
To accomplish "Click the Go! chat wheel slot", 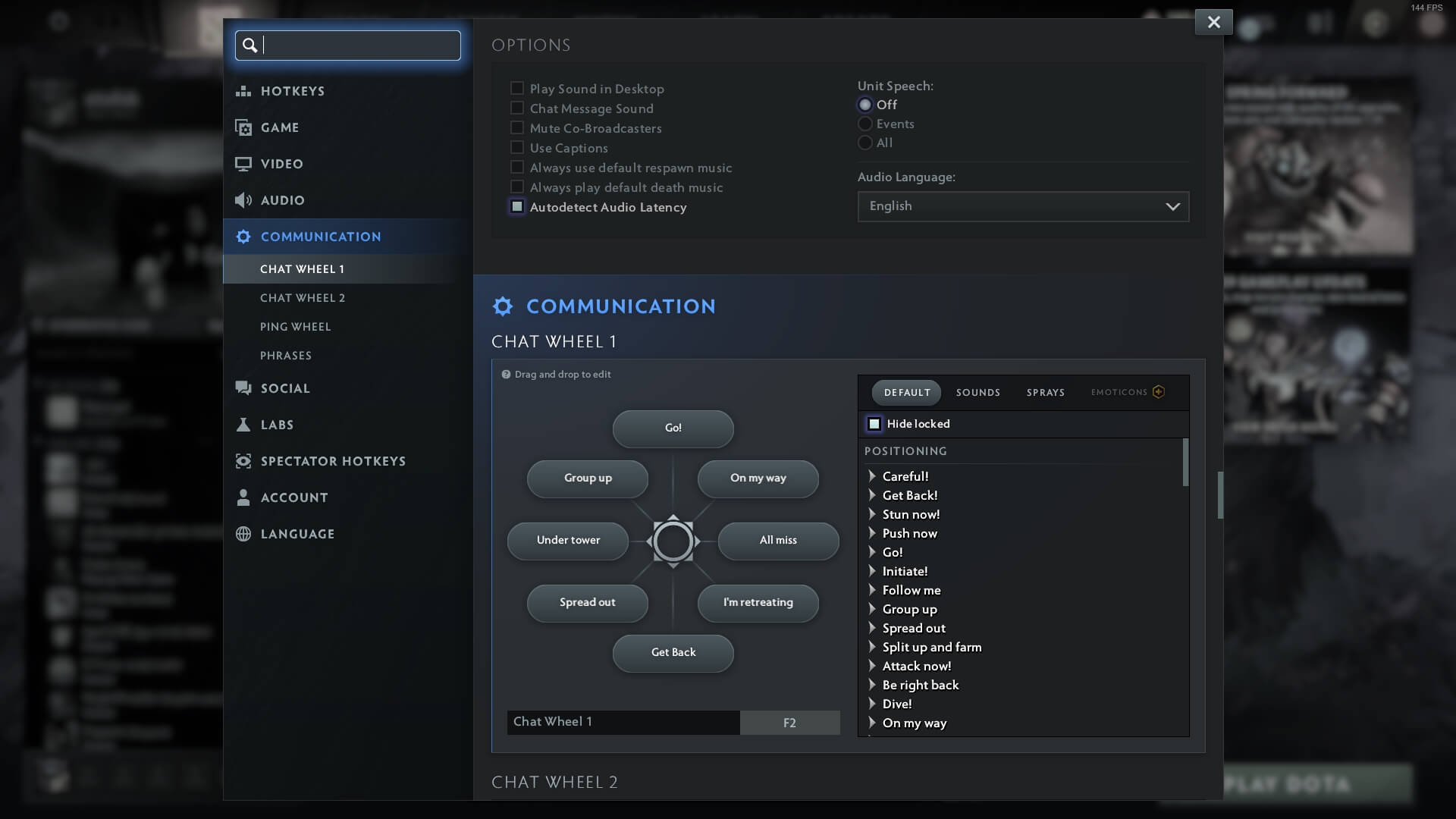I will click(x=673, y=428).
